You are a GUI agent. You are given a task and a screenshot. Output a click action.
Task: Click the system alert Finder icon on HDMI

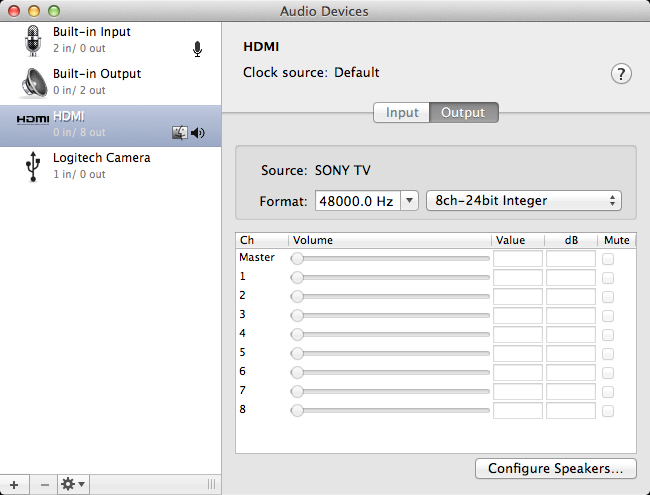coord(180,132)
